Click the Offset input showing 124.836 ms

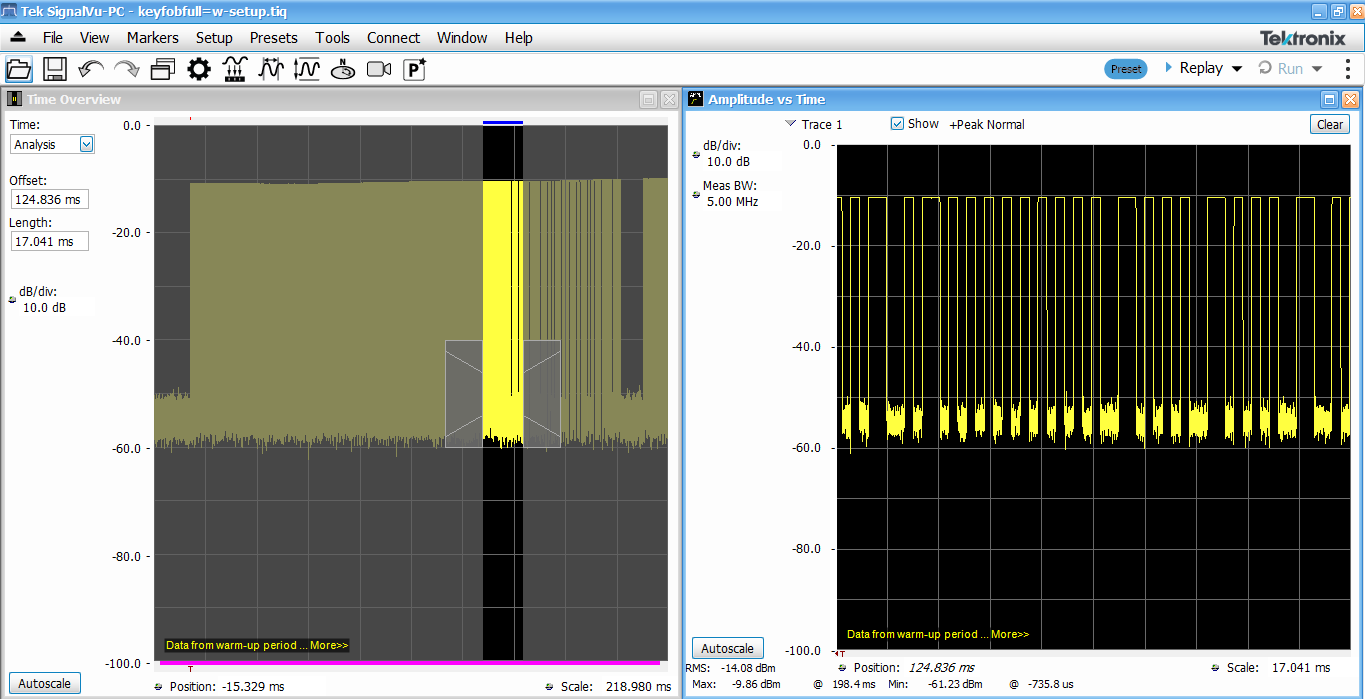point(49,199)
